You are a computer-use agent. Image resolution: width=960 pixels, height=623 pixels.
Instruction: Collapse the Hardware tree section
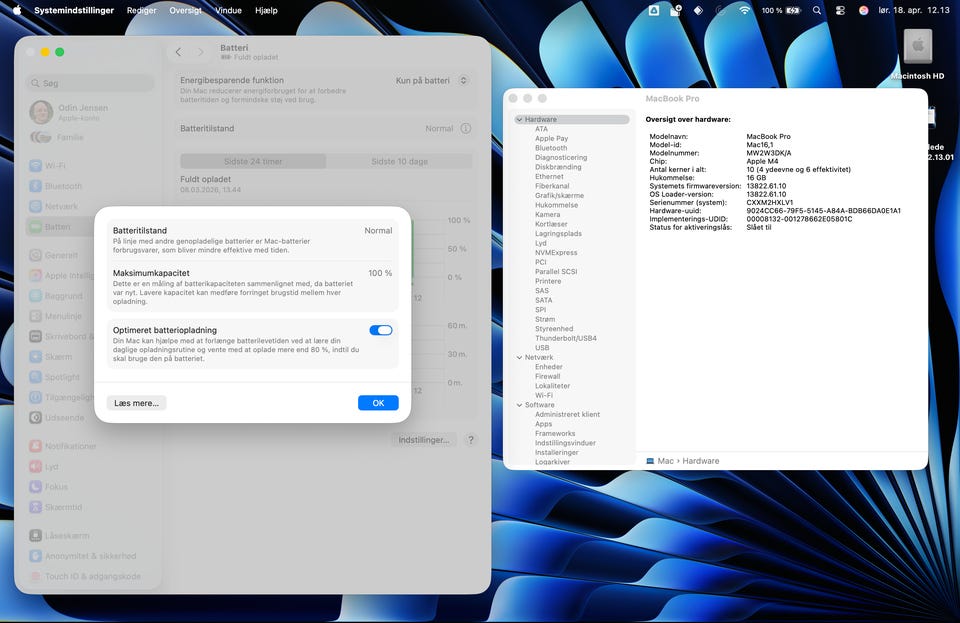(520, 120)
